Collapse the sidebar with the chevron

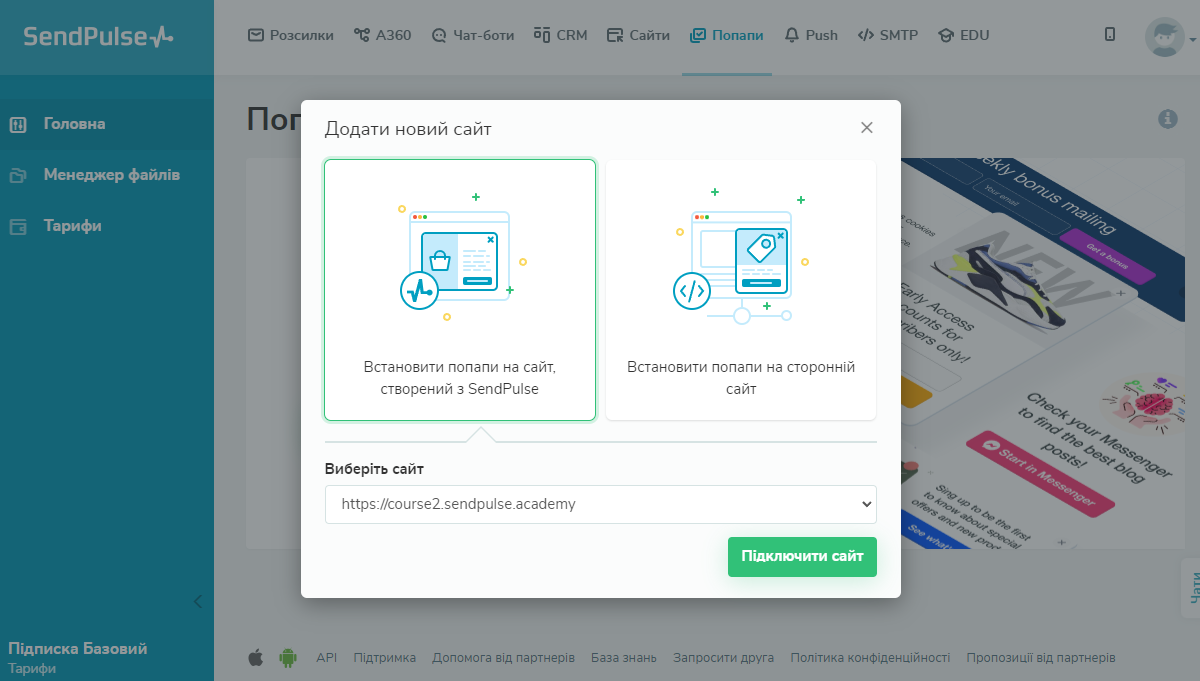coord(198,601)
